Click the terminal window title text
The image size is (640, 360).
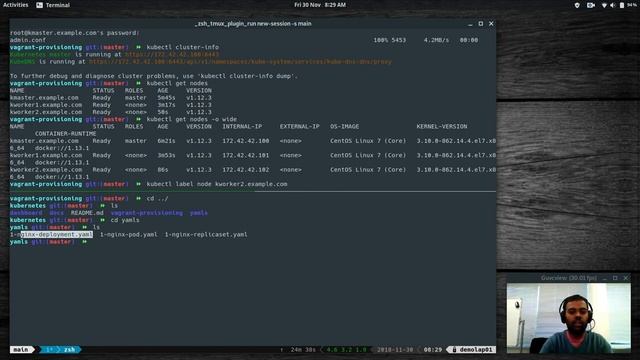click(253, 24)
